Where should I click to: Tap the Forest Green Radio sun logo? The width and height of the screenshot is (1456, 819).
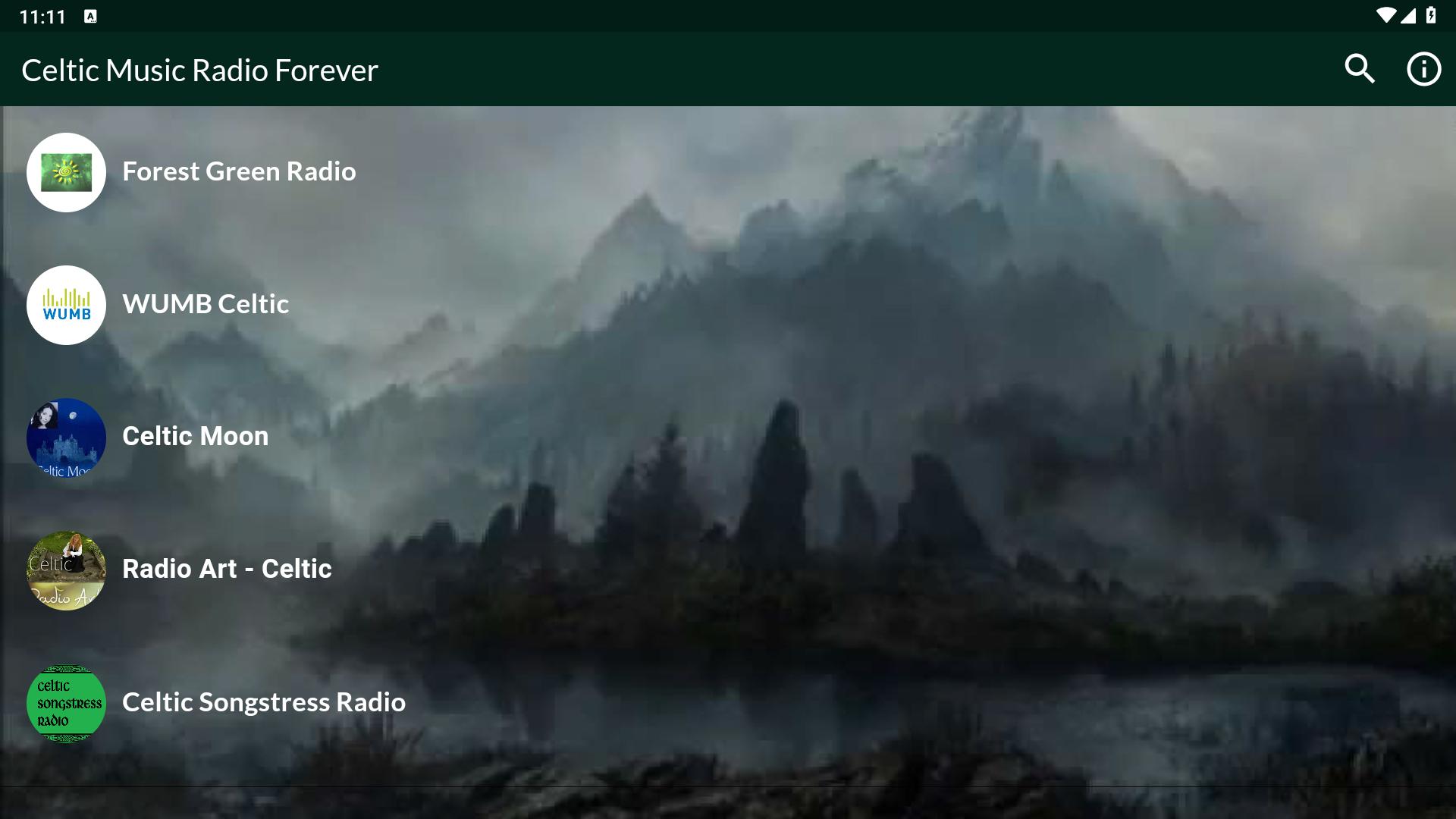point(66,172)
